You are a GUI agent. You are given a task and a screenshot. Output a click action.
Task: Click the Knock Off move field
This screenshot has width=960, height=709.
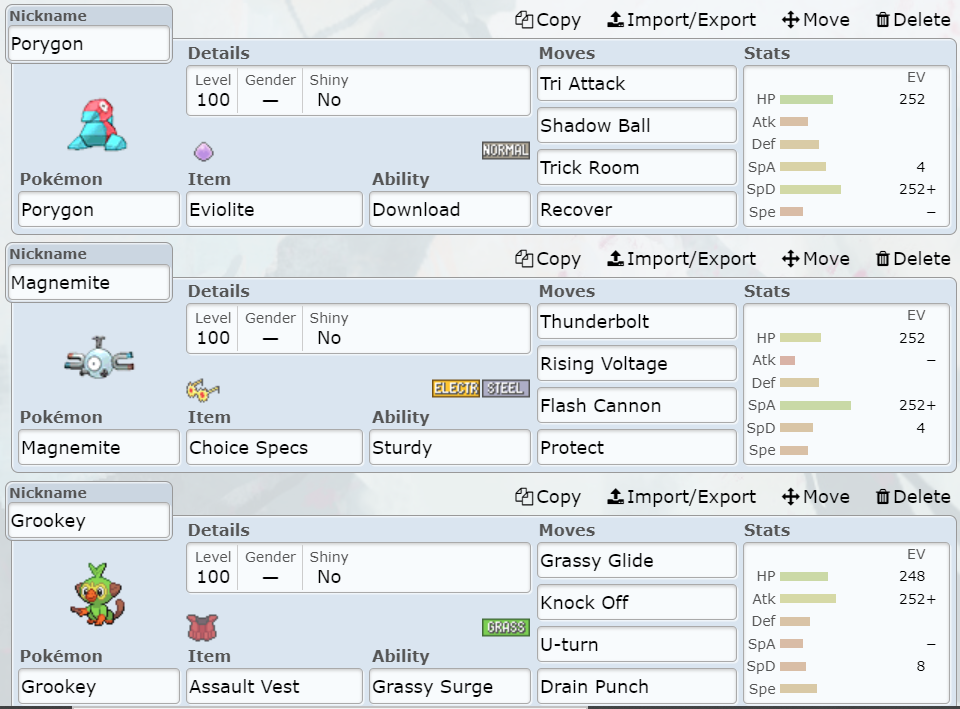tap(637, 602)
